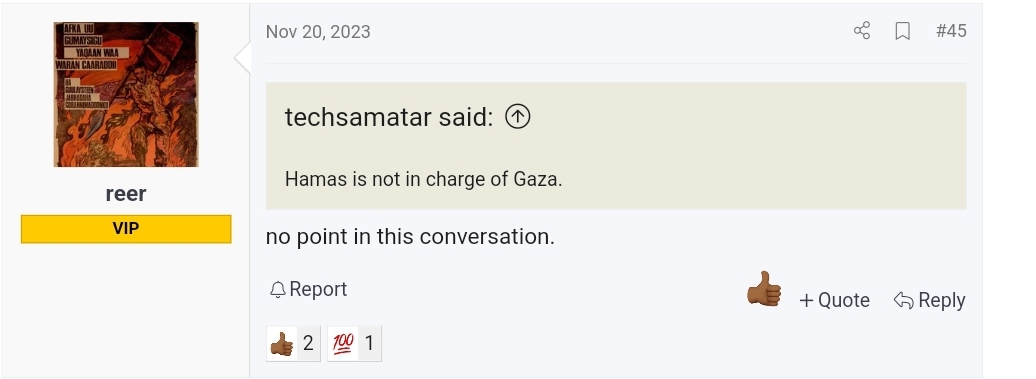This screenshot has width=1036, height=379.
Task: Open the thumbs-up reaction list showing 2
Action: tap(293, 343)
